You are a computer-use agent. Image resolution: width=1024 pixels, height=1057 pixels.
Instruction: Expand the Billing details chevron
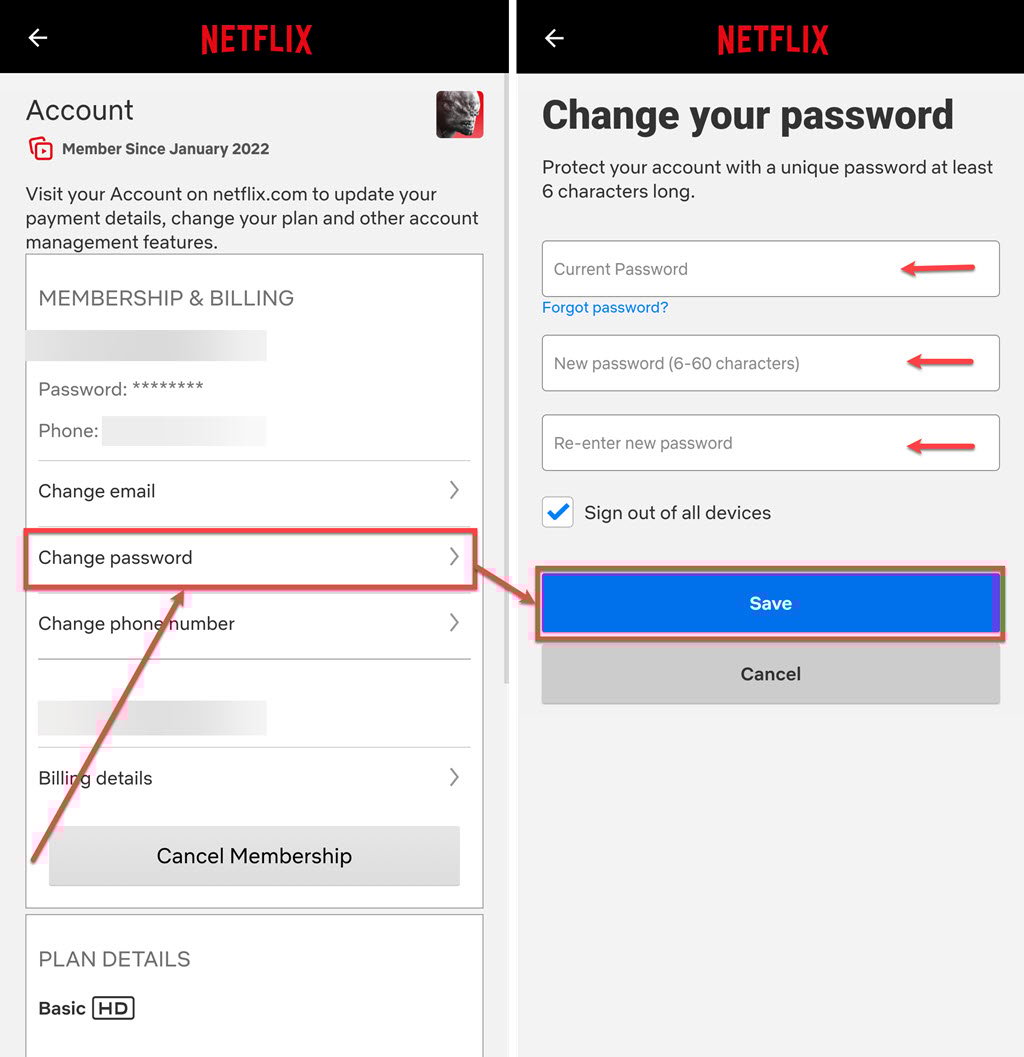[453, 777]
